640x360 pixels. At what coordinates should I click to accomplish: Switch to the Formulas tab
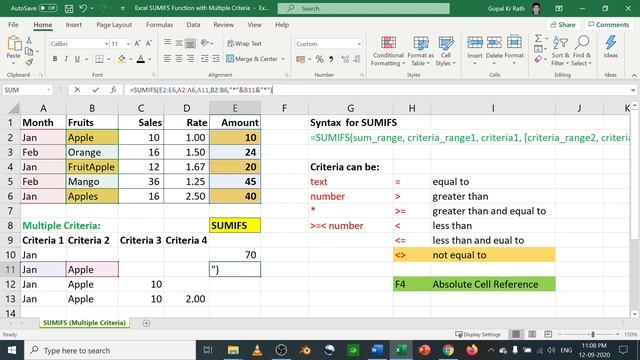click(160, 25)
